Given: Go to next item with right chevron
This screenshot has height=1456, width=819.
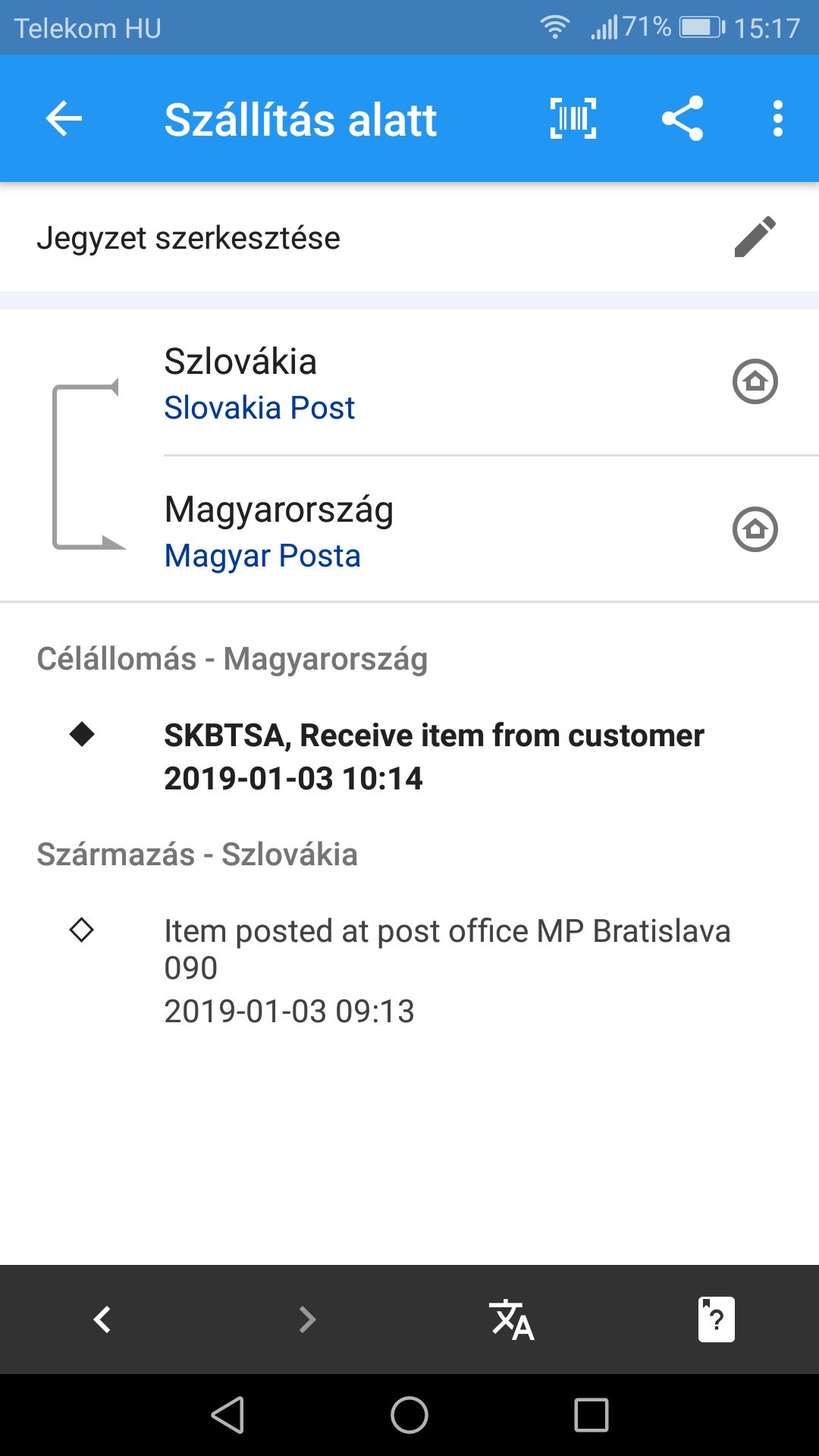Looking at the screenshot, I should 307,1319.
